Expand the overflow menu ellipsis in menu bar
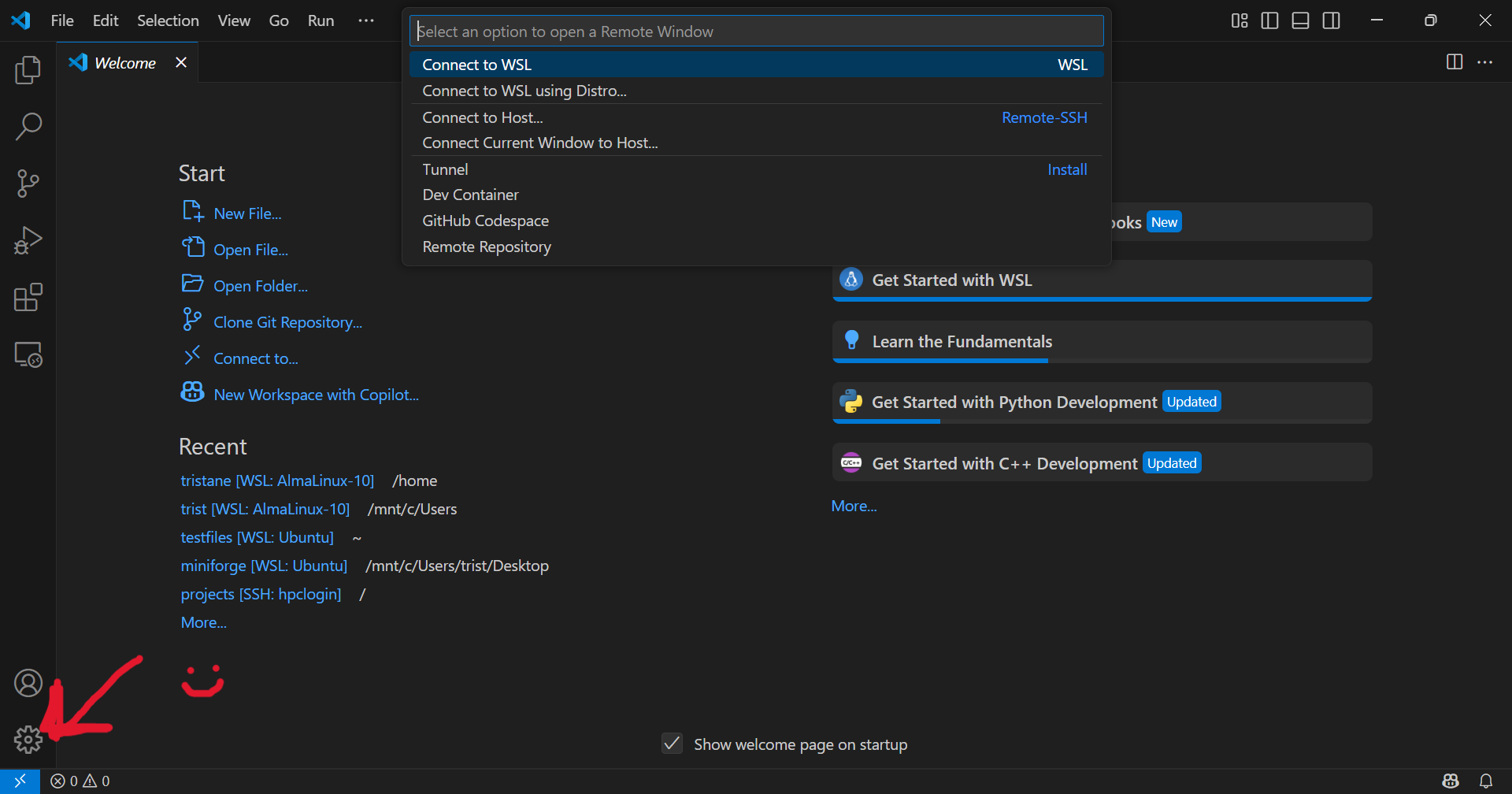The image size is (1512, 794). pos(366,20)
